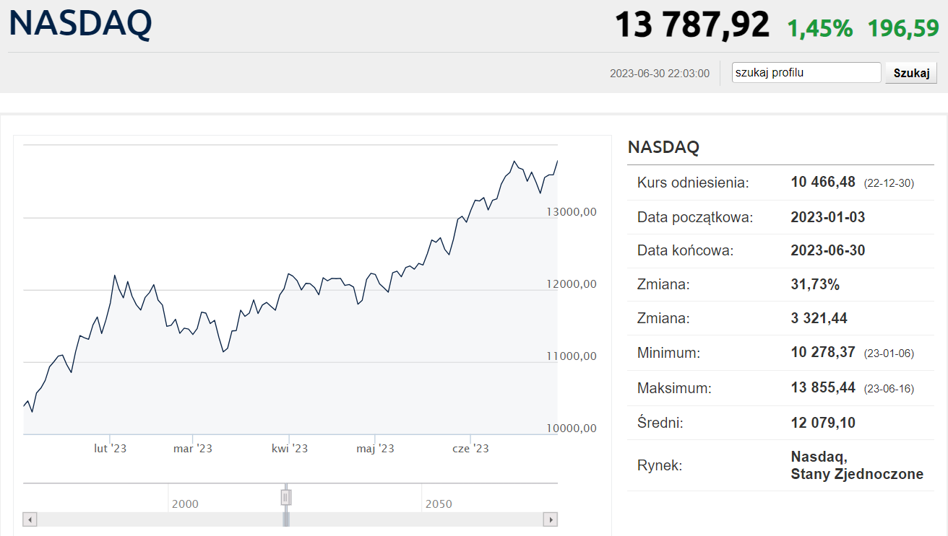Click the Kurs odniesienia value 10 466,48
948x536 pixels.
823,182
